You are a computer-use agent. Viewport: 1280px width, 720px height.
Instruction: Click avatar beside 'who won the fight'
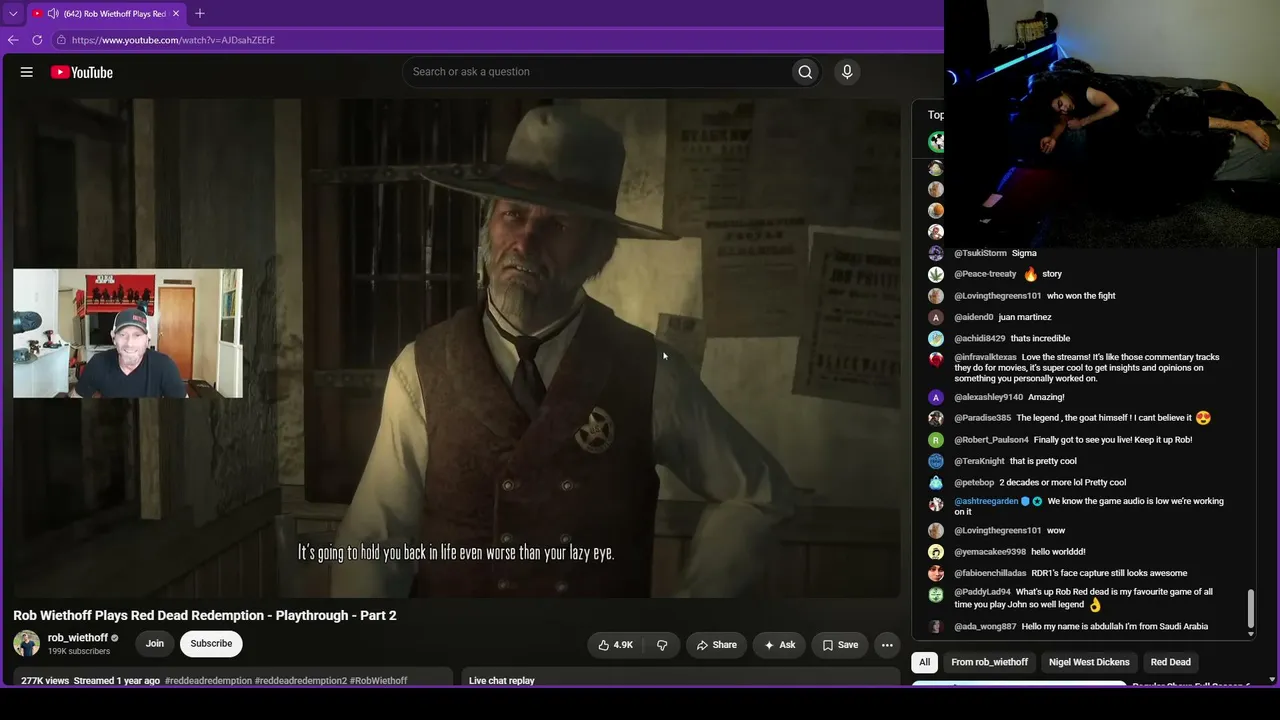pyautogui.click(x=936, y=296)
